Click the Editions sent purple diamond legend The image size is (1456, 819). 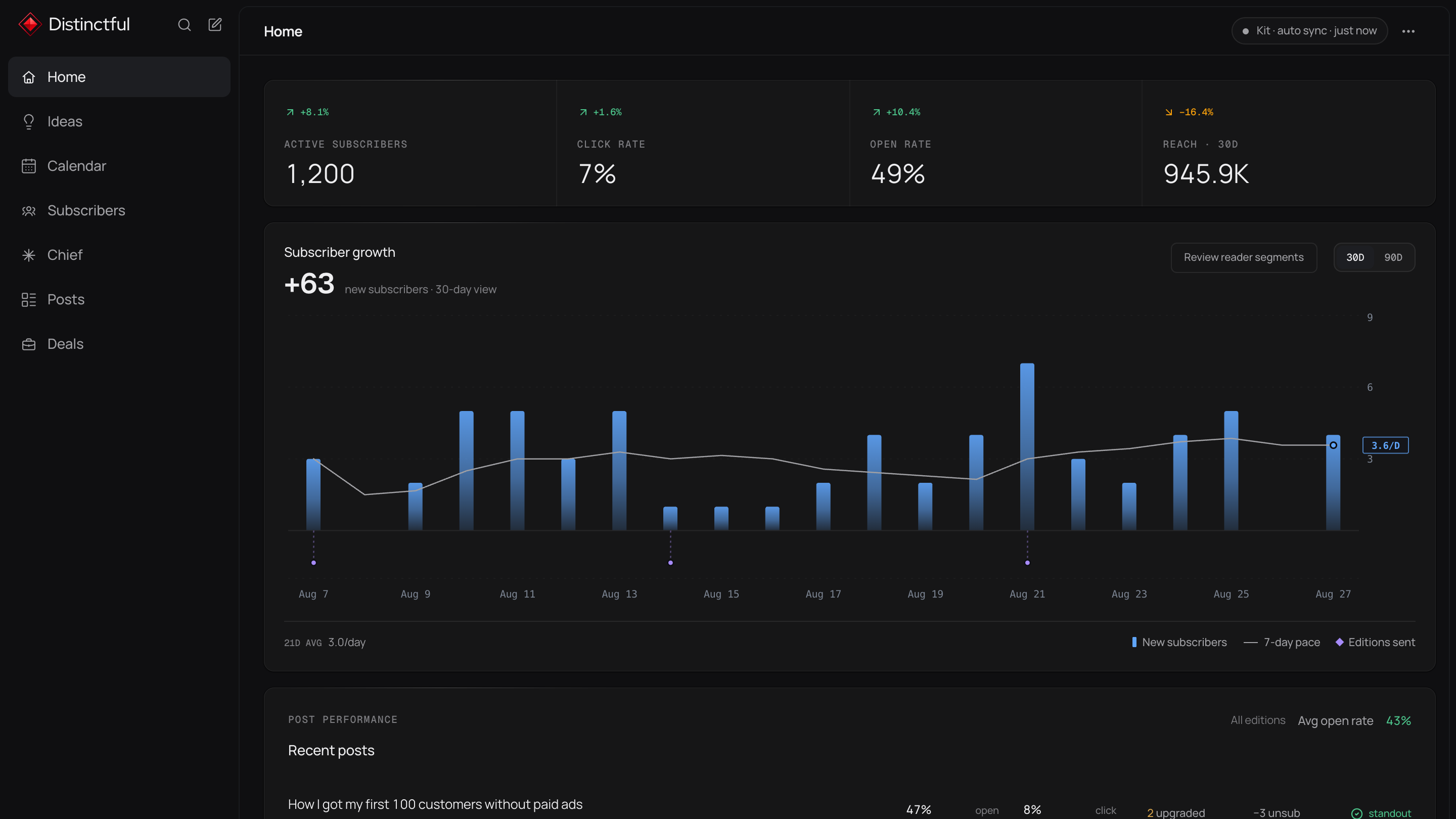pyautogui.click(x=1339, y=642)
